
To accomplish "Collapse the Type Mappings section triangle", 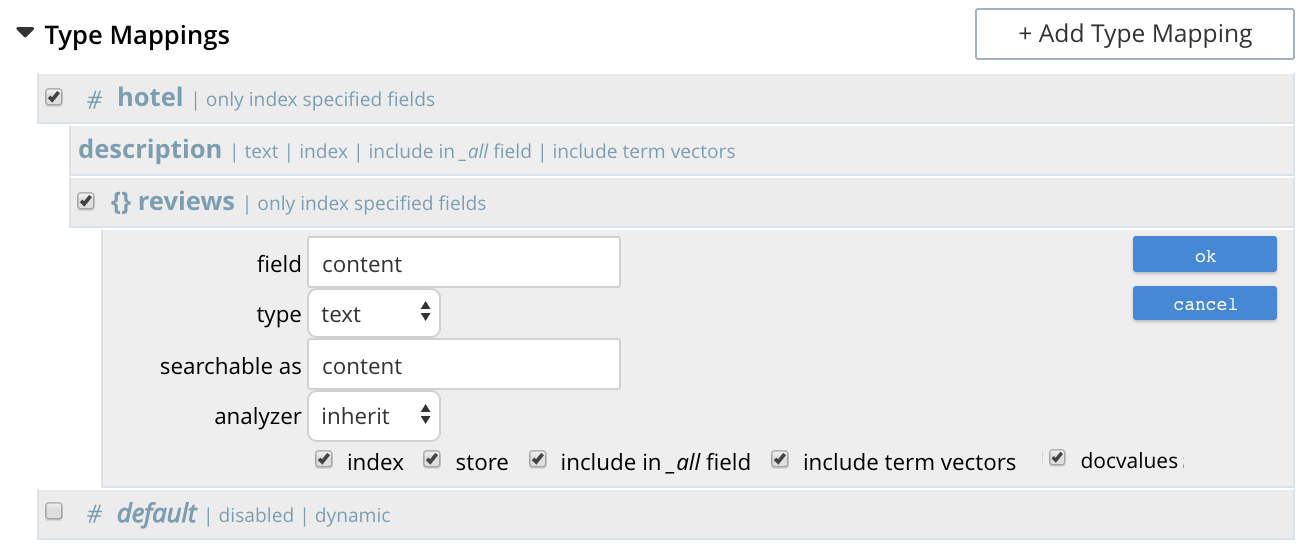I will (x=25, y=34).
